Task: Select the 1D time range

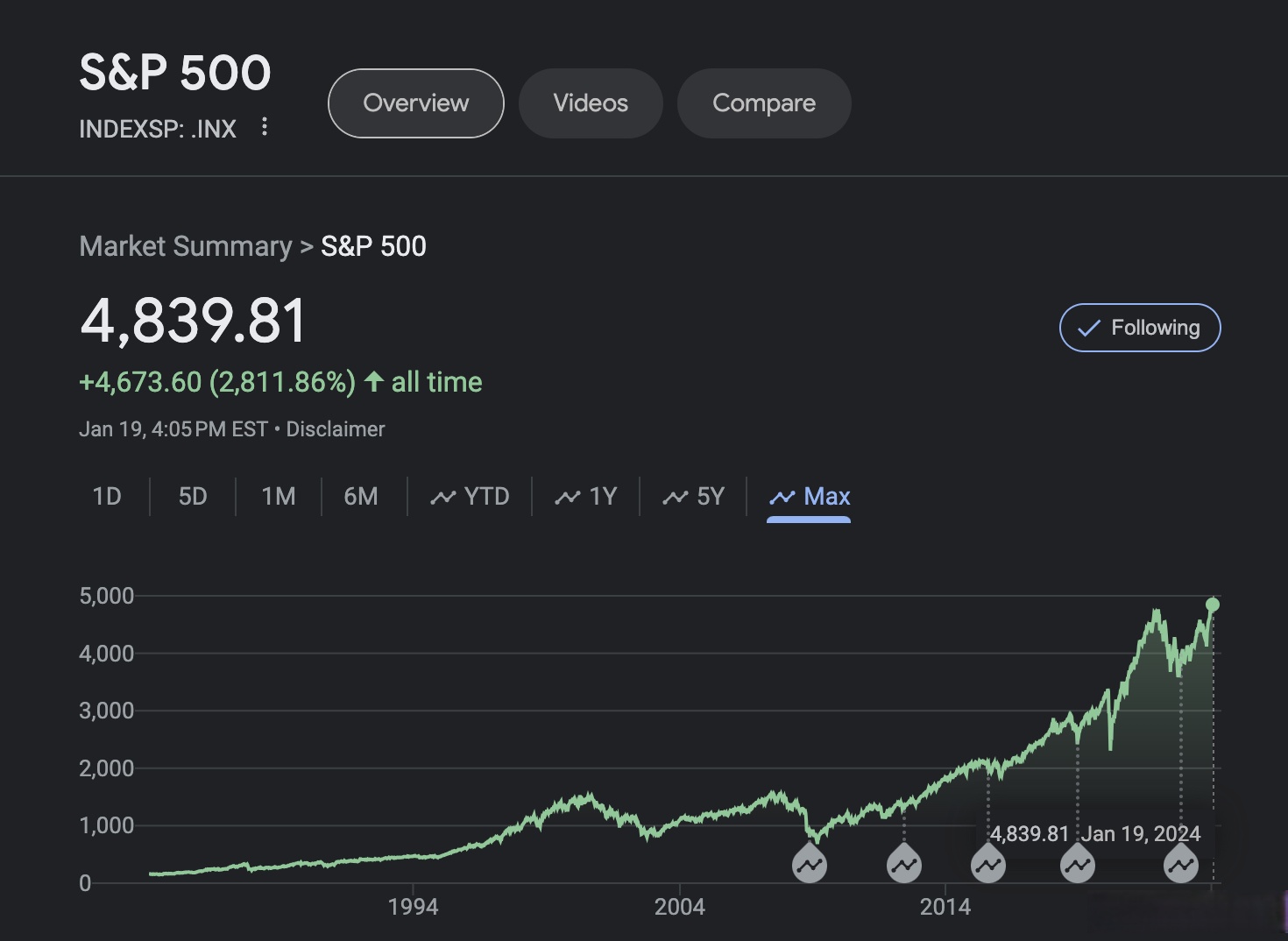Action: click(107, 497)
